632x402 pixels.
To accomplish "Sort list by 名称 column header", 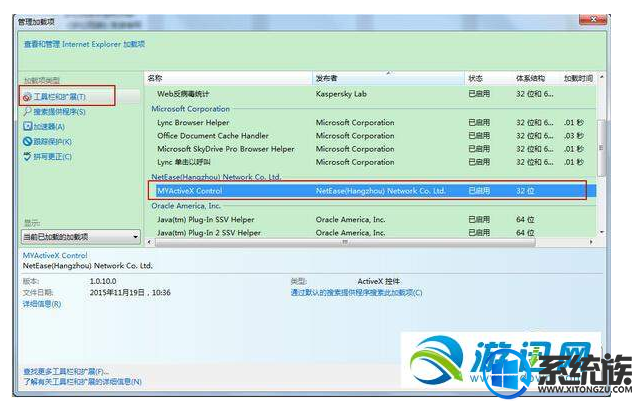I will click(x=228, y=78).
